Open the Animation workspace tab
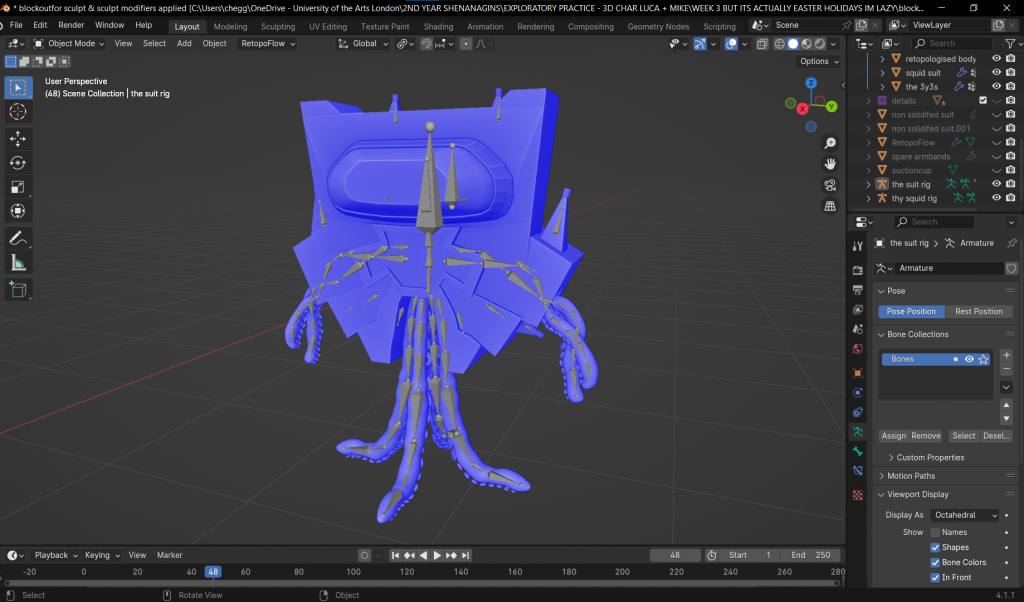Screen dimensions: 1024x602 click(485, 27)
